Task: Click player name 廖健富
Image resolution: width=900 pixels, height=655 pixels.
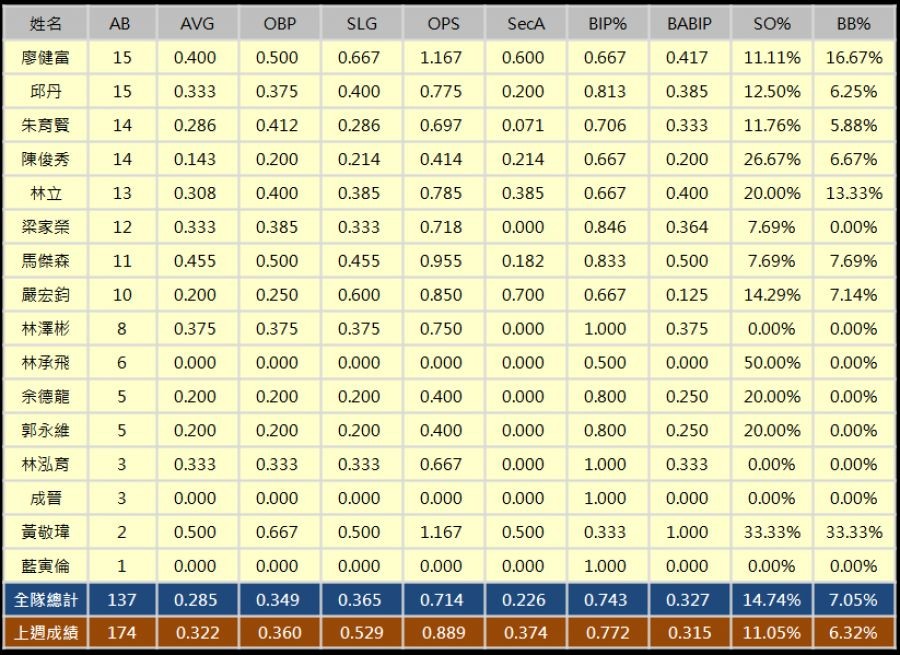Action: tap(45, 57)
